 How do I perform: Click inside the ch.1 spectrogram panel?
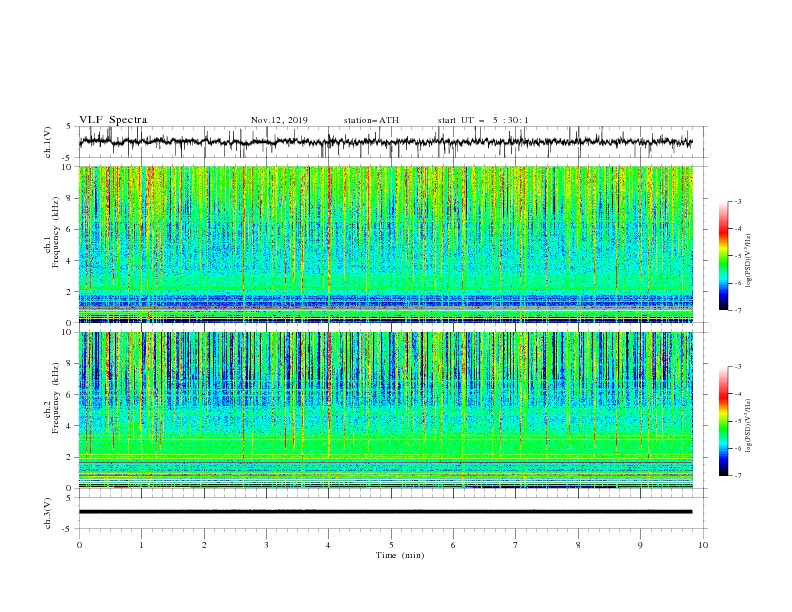coord(386,244)
